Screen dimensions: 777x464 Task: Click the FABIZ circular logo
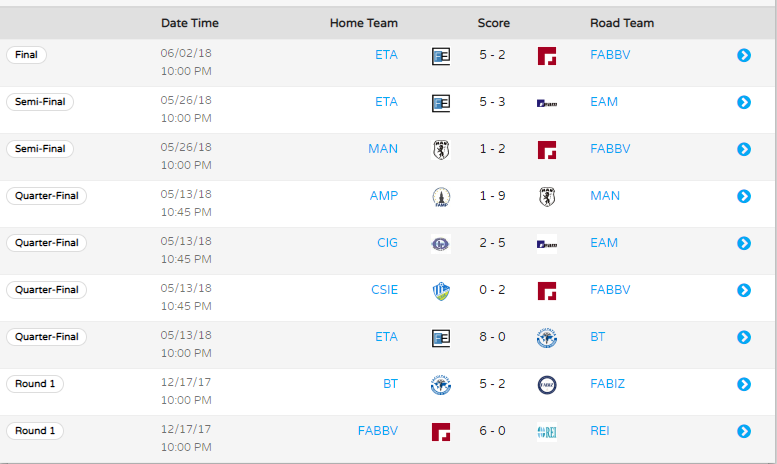pos(547,385)
